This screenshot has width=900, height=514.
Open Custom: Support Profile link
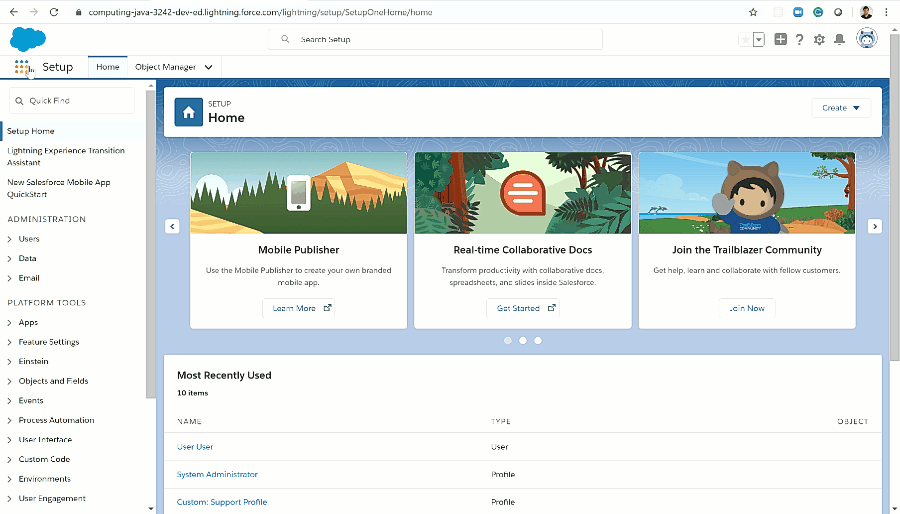pyautogui.click(x=222, y=502)
